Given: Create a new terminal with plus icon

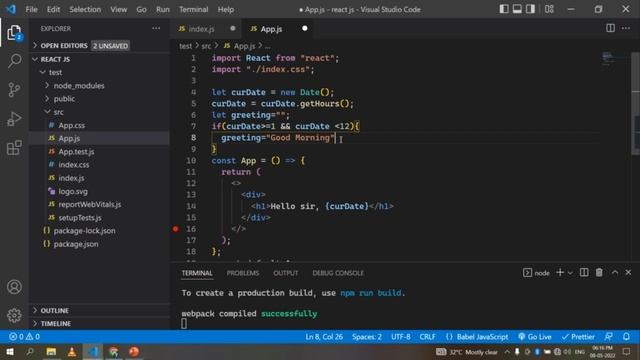Looking at the screenshot, I should (x=560, y=272).
